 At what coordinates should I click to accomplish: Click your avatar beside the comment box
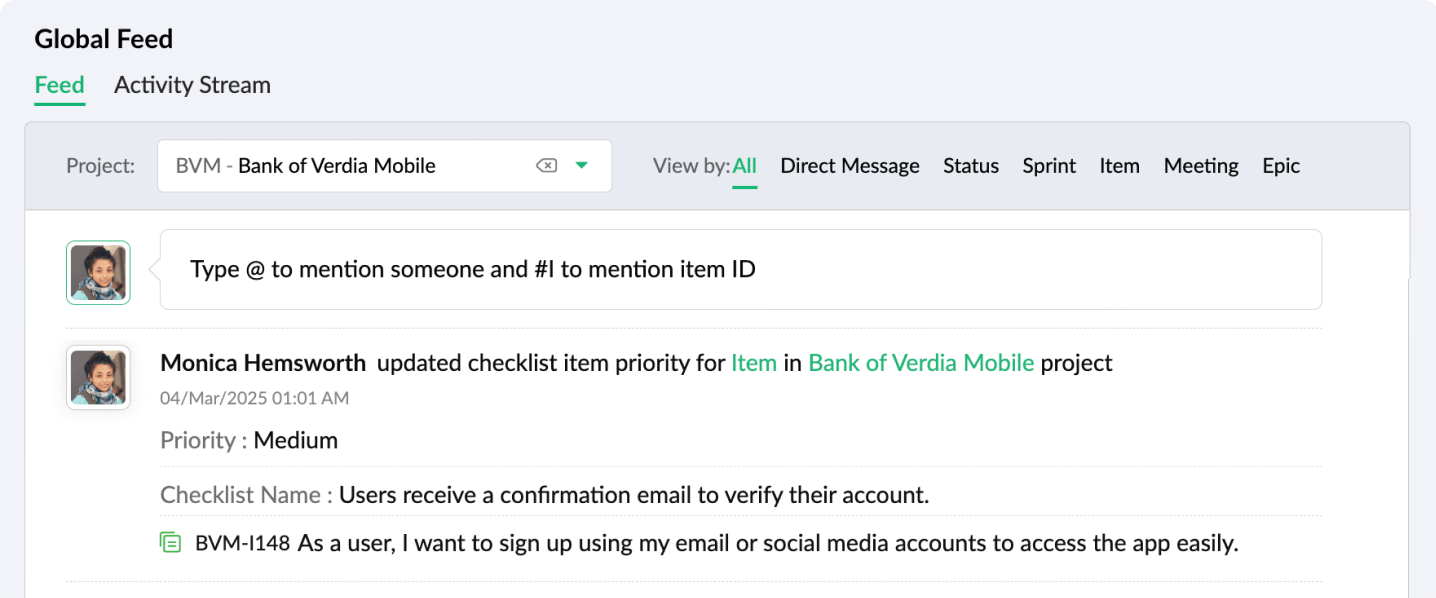click(x=98, y=272)
